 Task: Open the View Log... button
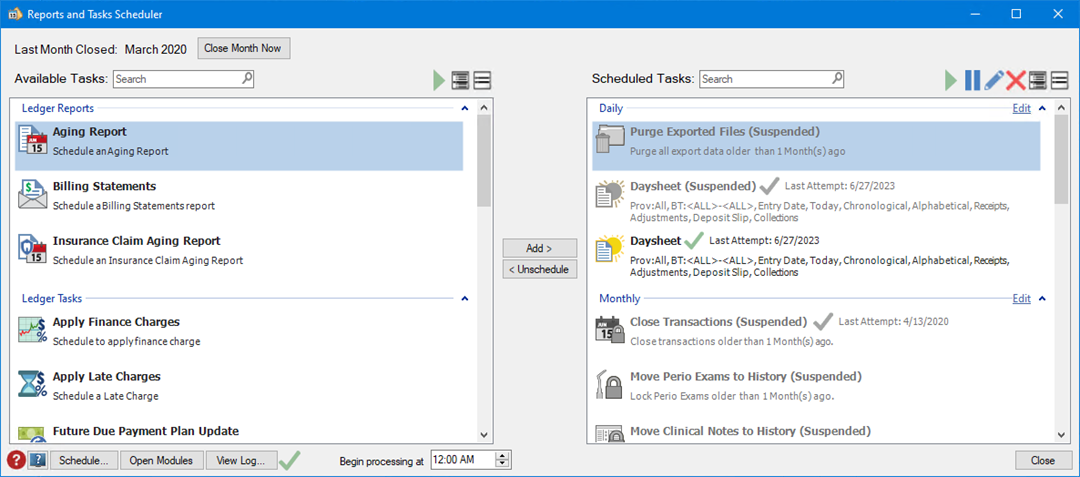click(x=241, y=460)
